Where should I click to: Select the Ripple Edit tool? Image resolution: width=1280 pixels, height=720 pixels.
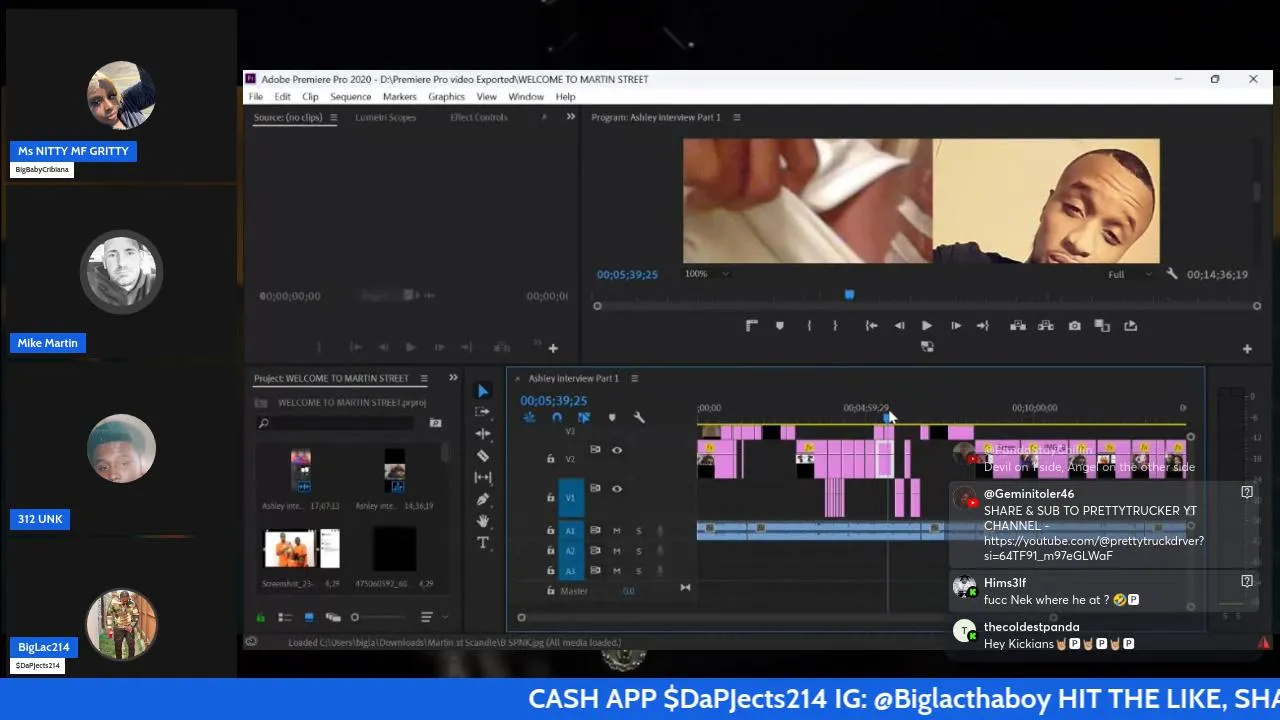(x=483, y=434)
